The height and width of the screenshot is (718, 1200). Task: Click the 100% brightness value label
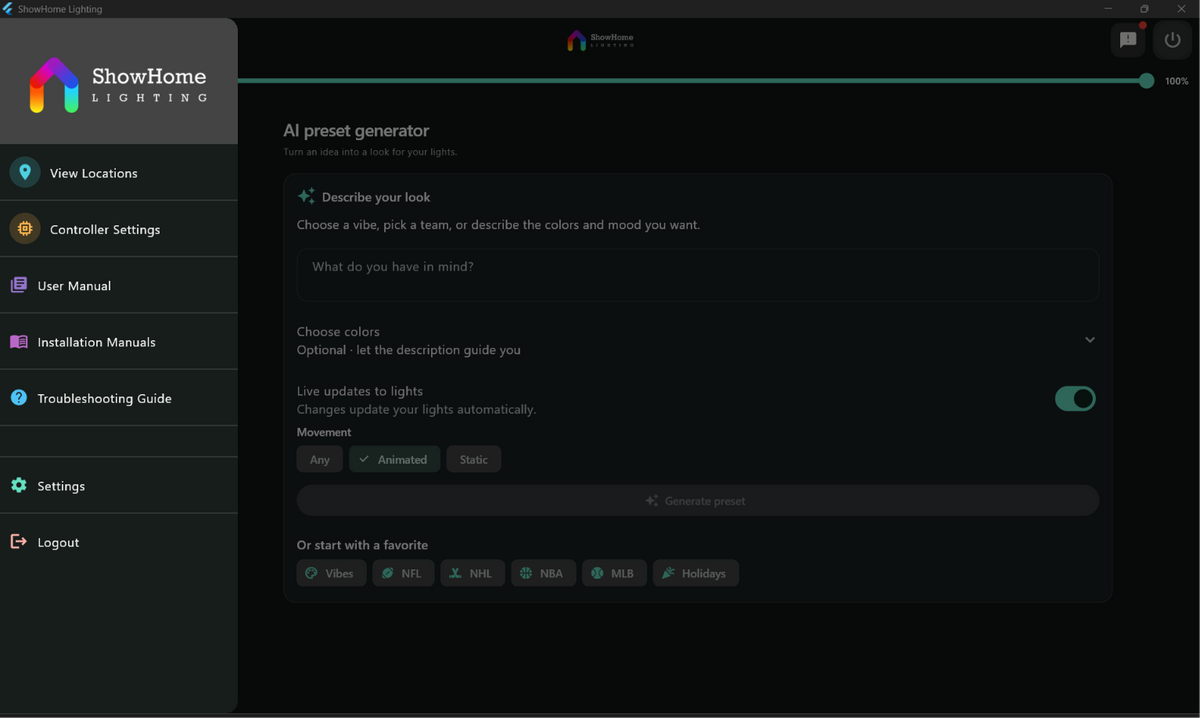[x=1177, y=81]
